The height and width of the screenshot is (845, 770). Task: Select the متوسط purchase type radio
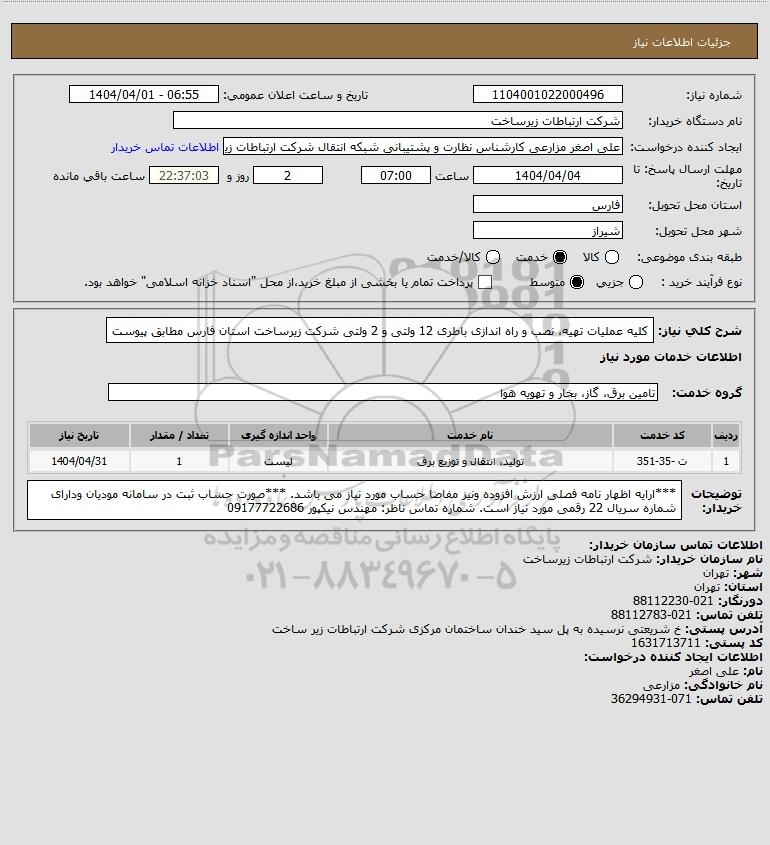[577, 282]
